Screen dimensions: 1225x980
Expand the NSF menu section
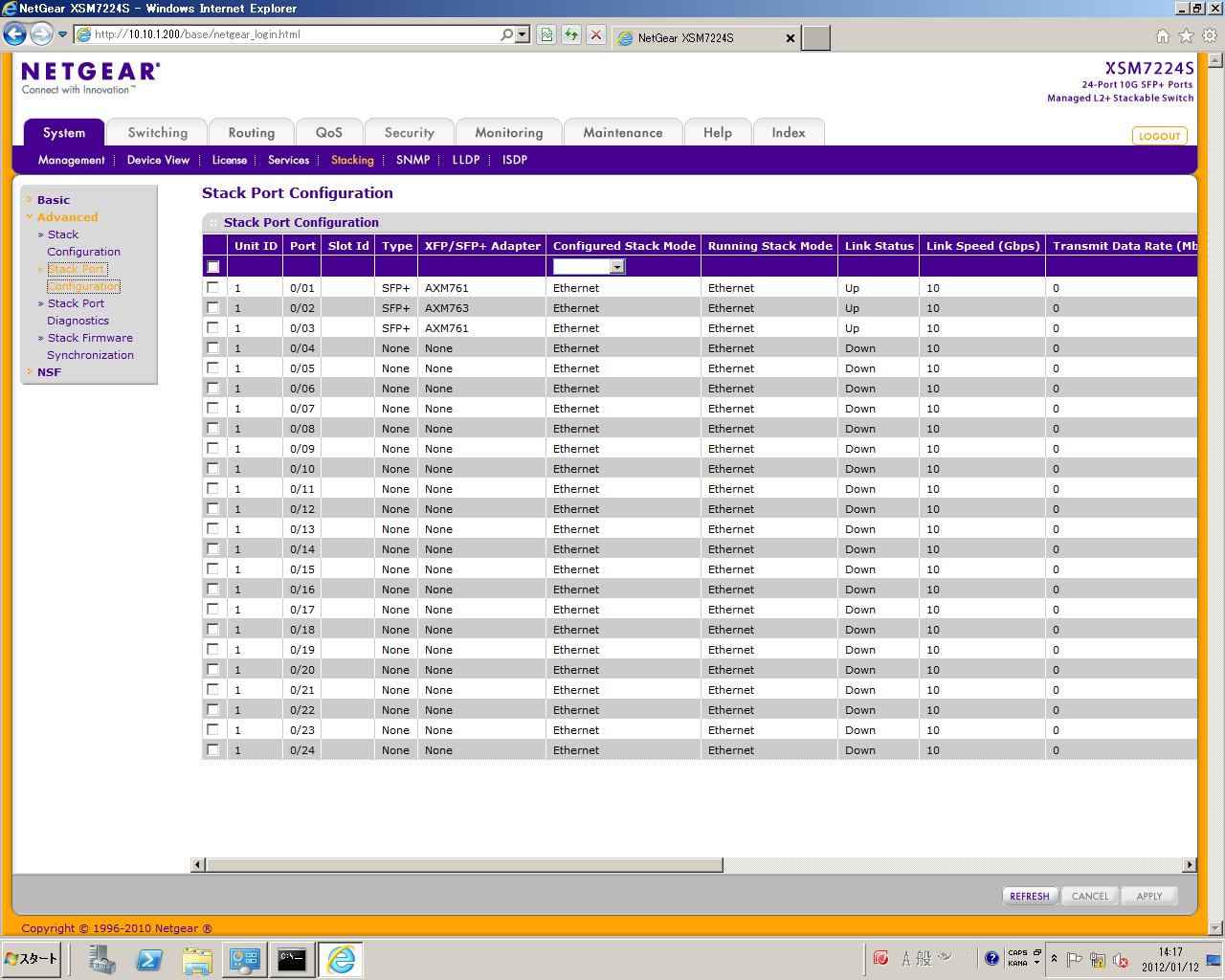click(x=49, y=372)
